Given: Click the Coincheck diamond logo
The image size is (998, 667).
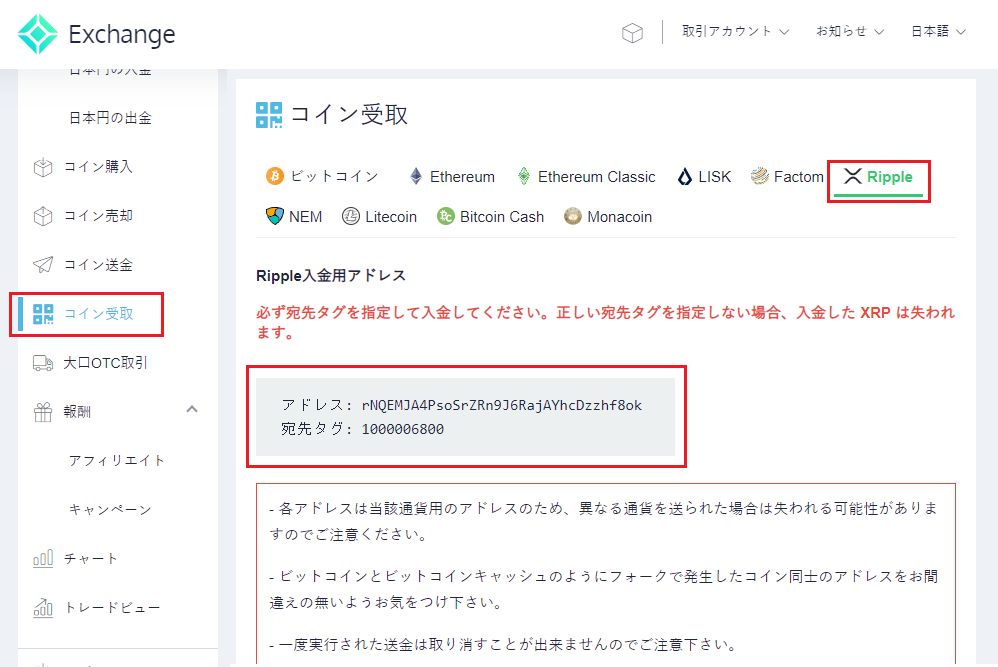Looking at the screenshot, I should pos(38,34).
